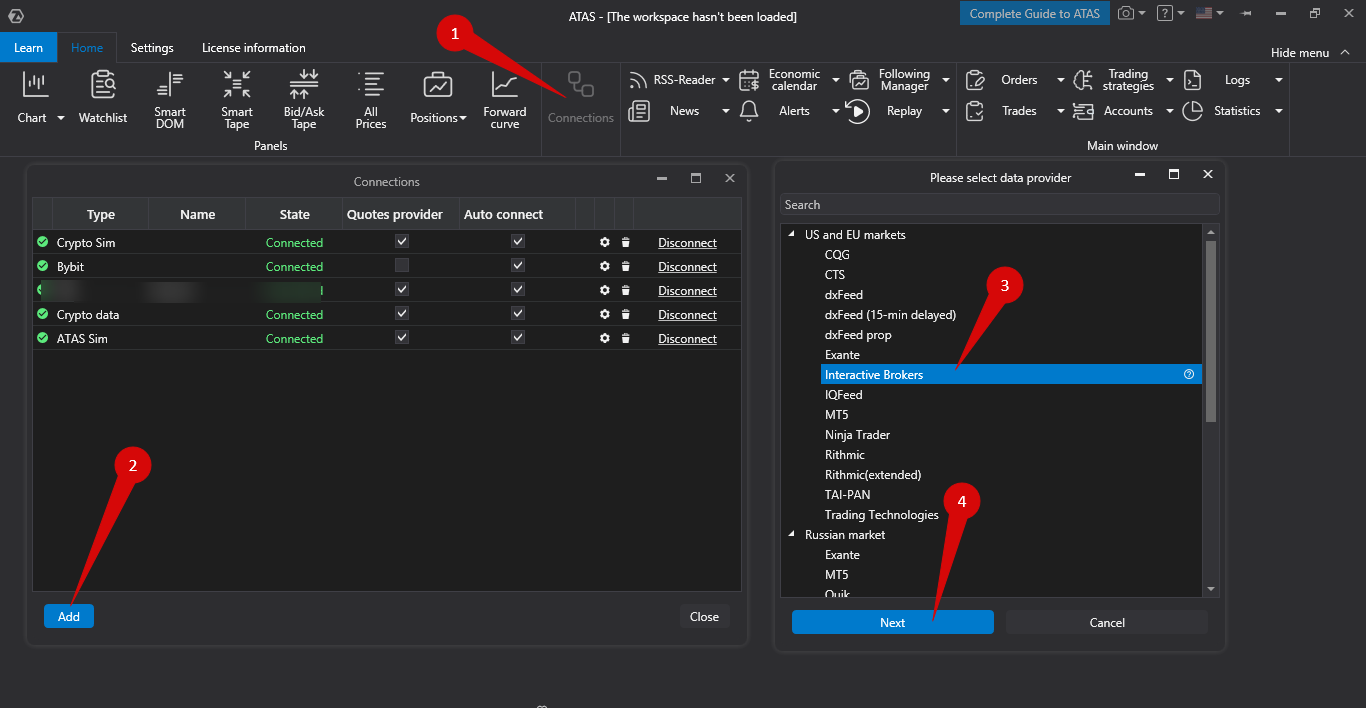This screenshot has width=1366, height=708.
Task: Open the RSS-Reader
Action: pyautogui.click(x=671, y=80)
